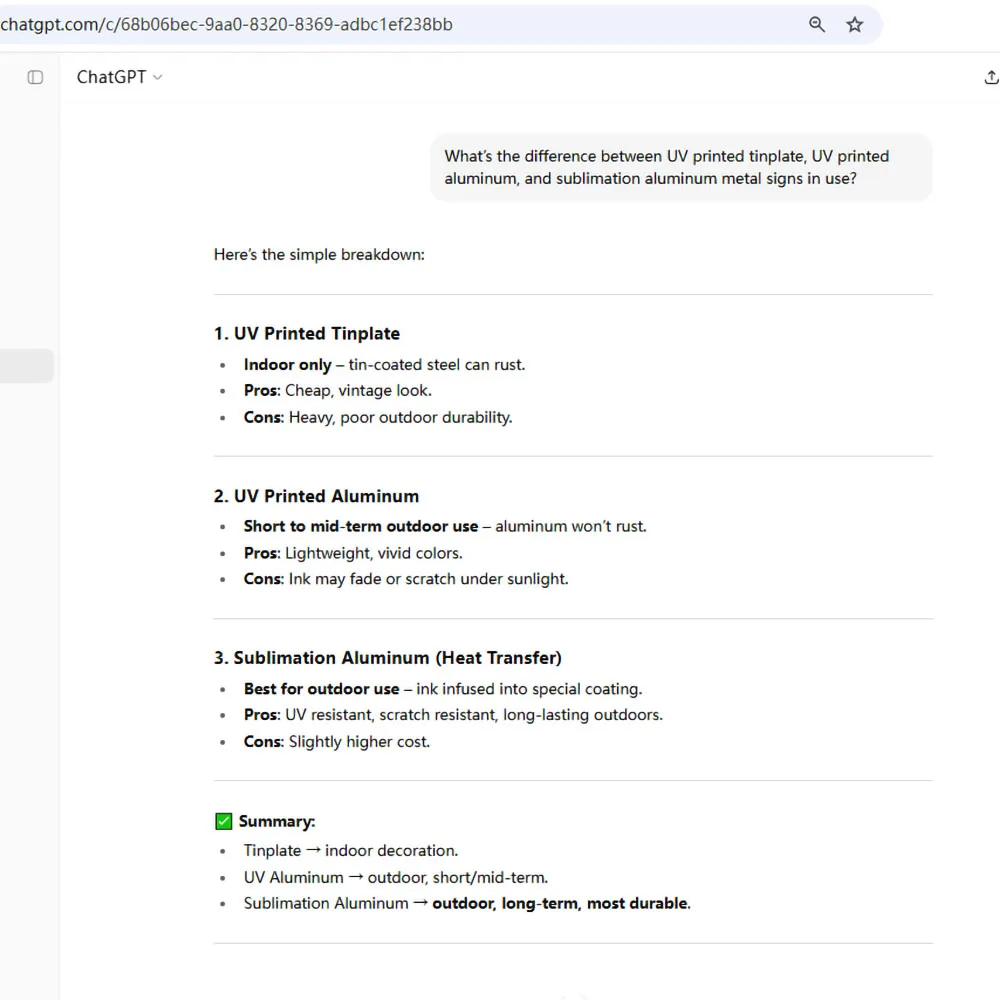Click "Tinplate → indoor decoration" summary line
The width and height of the screenshot is (1000, 1000).
pos(351,851)
